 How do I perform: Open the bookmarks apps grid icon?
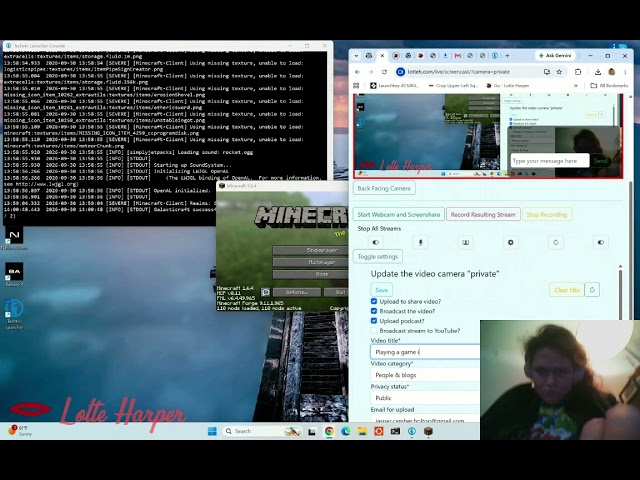[356, 86]
